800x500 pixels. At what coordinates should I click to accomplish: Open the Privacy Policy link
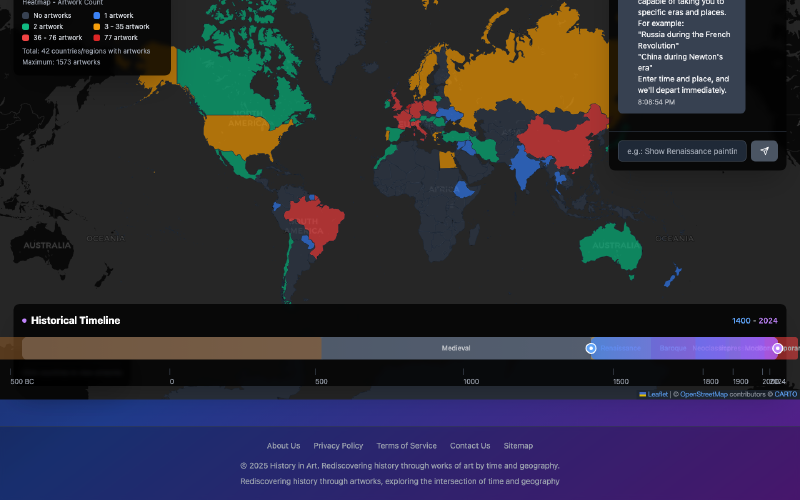coord(338,446)
